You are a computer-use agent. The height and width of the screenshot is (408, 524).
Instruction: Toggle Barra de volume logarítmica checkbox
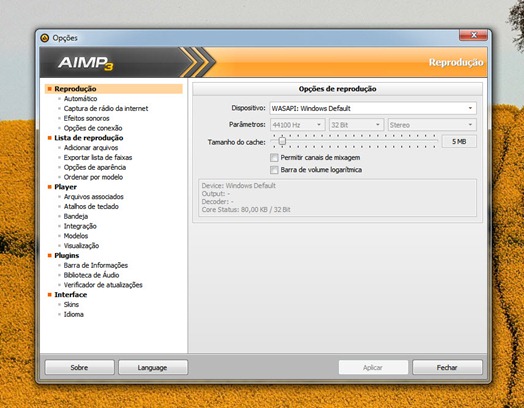pos(274,170)
